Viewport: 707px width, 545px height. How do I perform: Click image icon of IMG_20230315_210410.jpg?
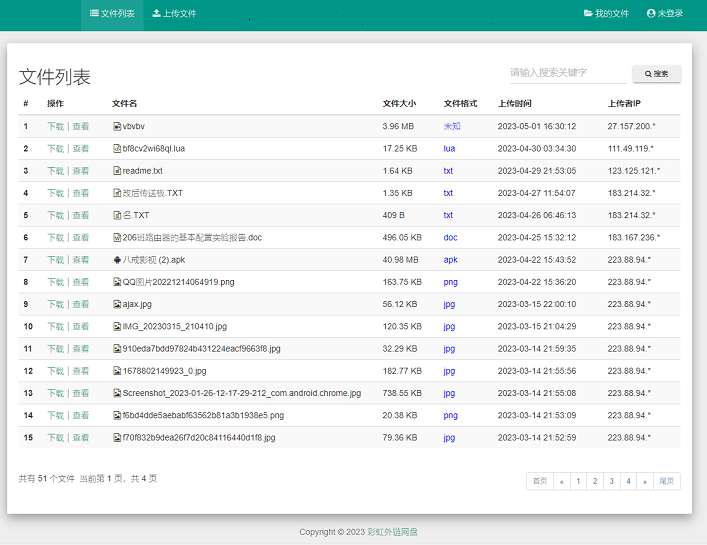coord(117,326)
